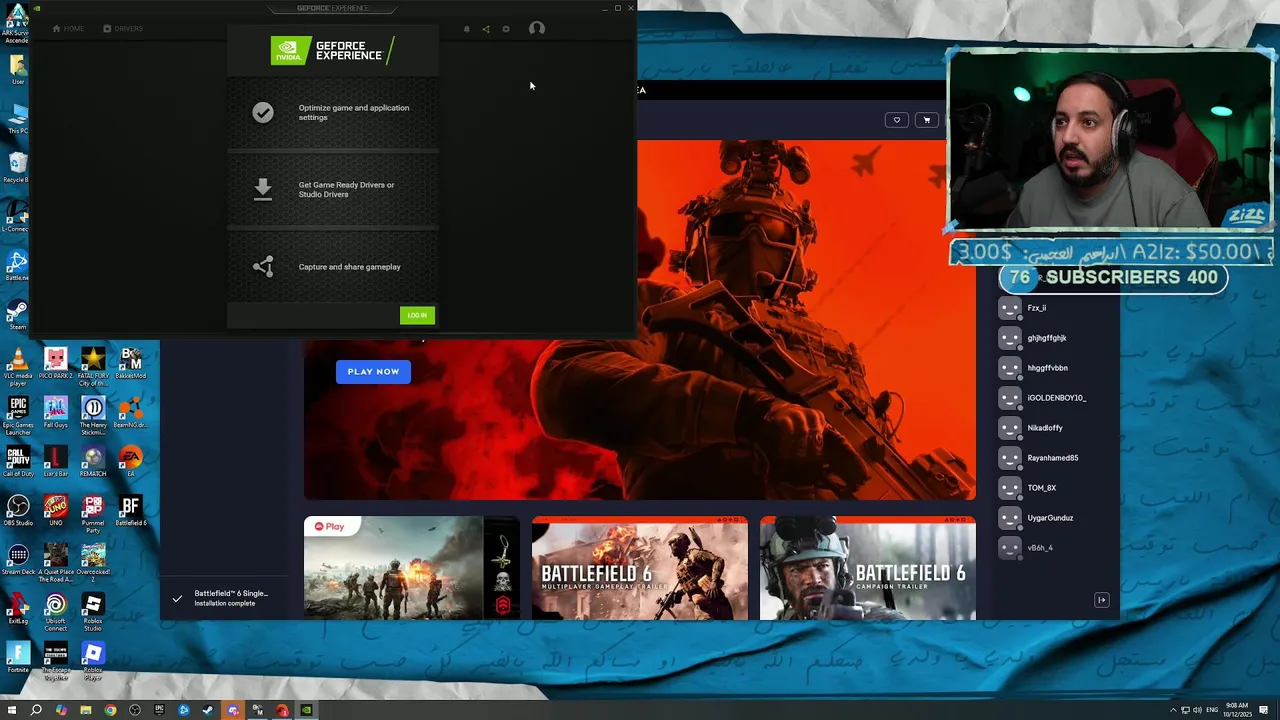The width and height of the screenshot is (1280, 720).
Task: Click the green share icon in GeForce Experience
Action: click(x=486, y=29)
